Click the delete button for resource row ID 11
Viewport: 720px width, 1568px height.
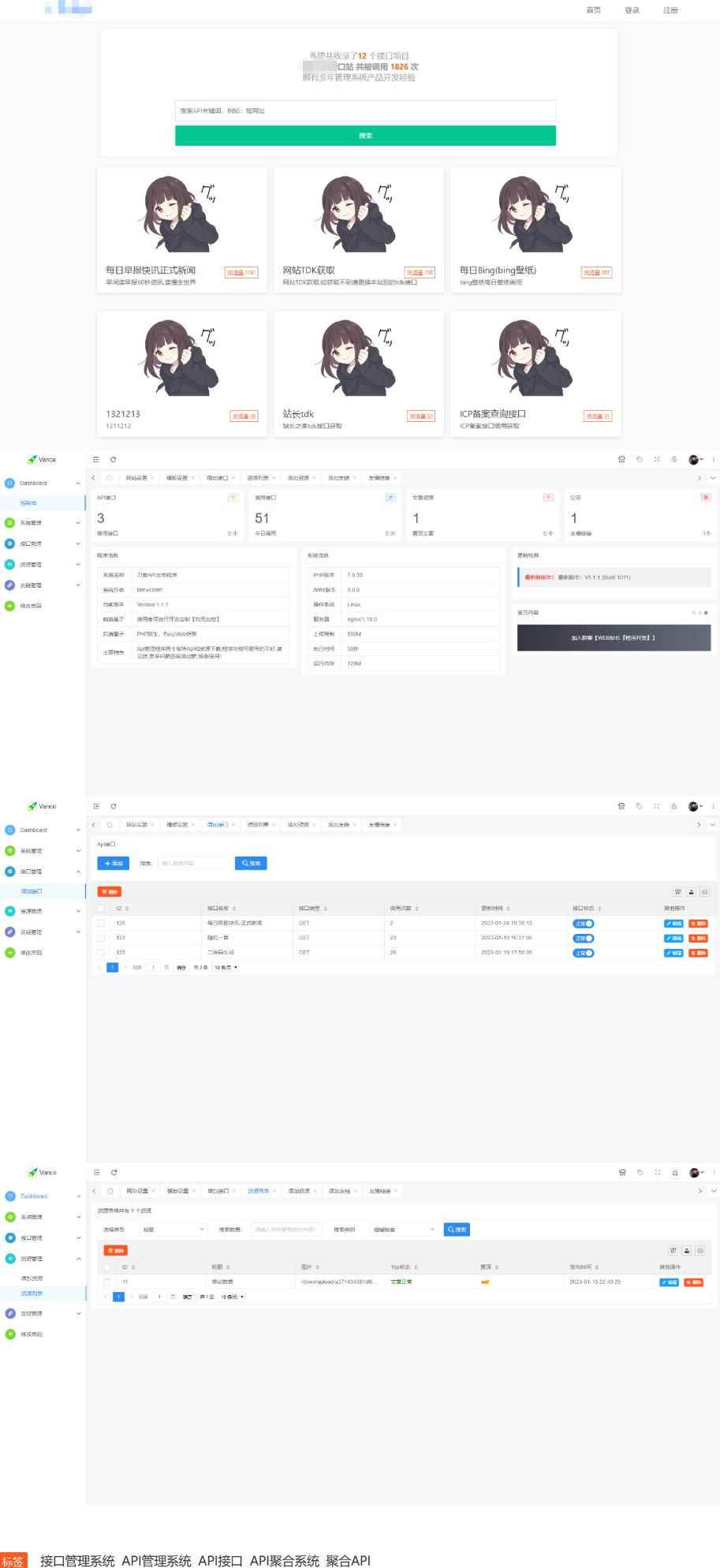tap(694, 1282)
